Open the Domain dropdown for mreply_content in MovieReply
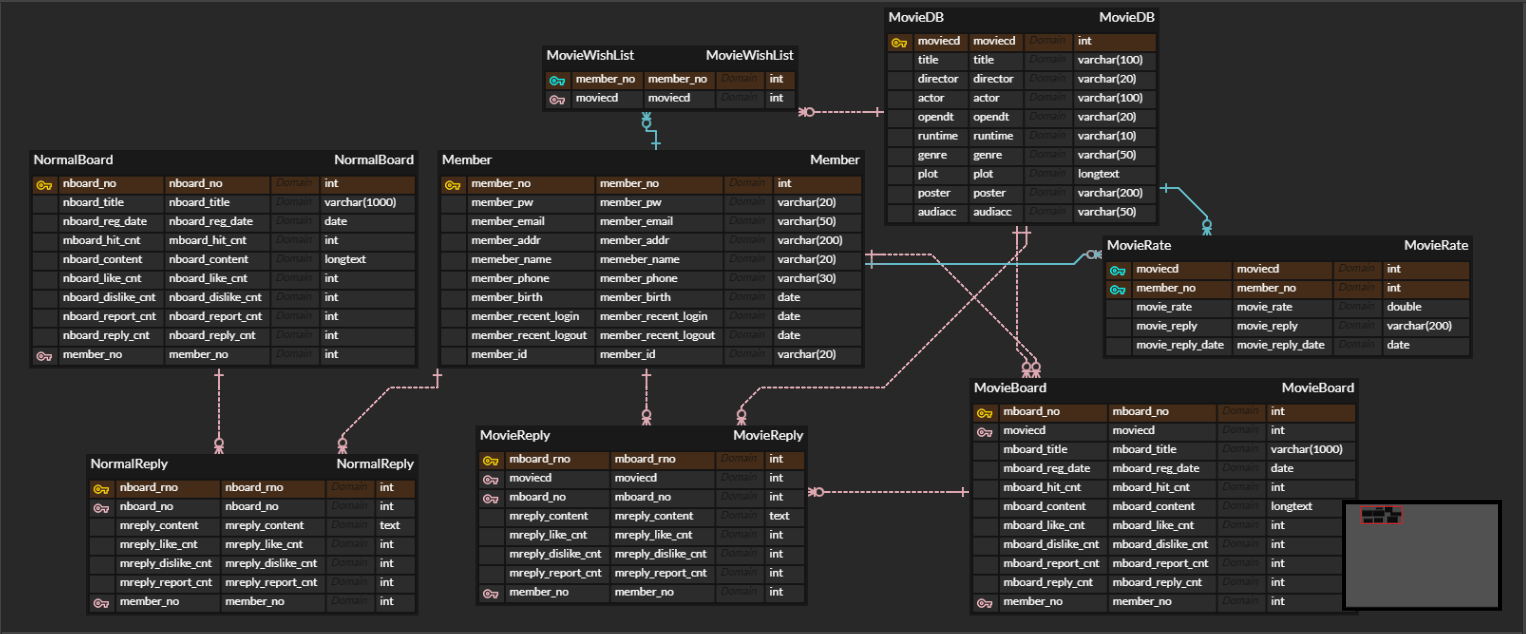The width and height of the screenshot is (1526, 634). click(x=740, y=516)
